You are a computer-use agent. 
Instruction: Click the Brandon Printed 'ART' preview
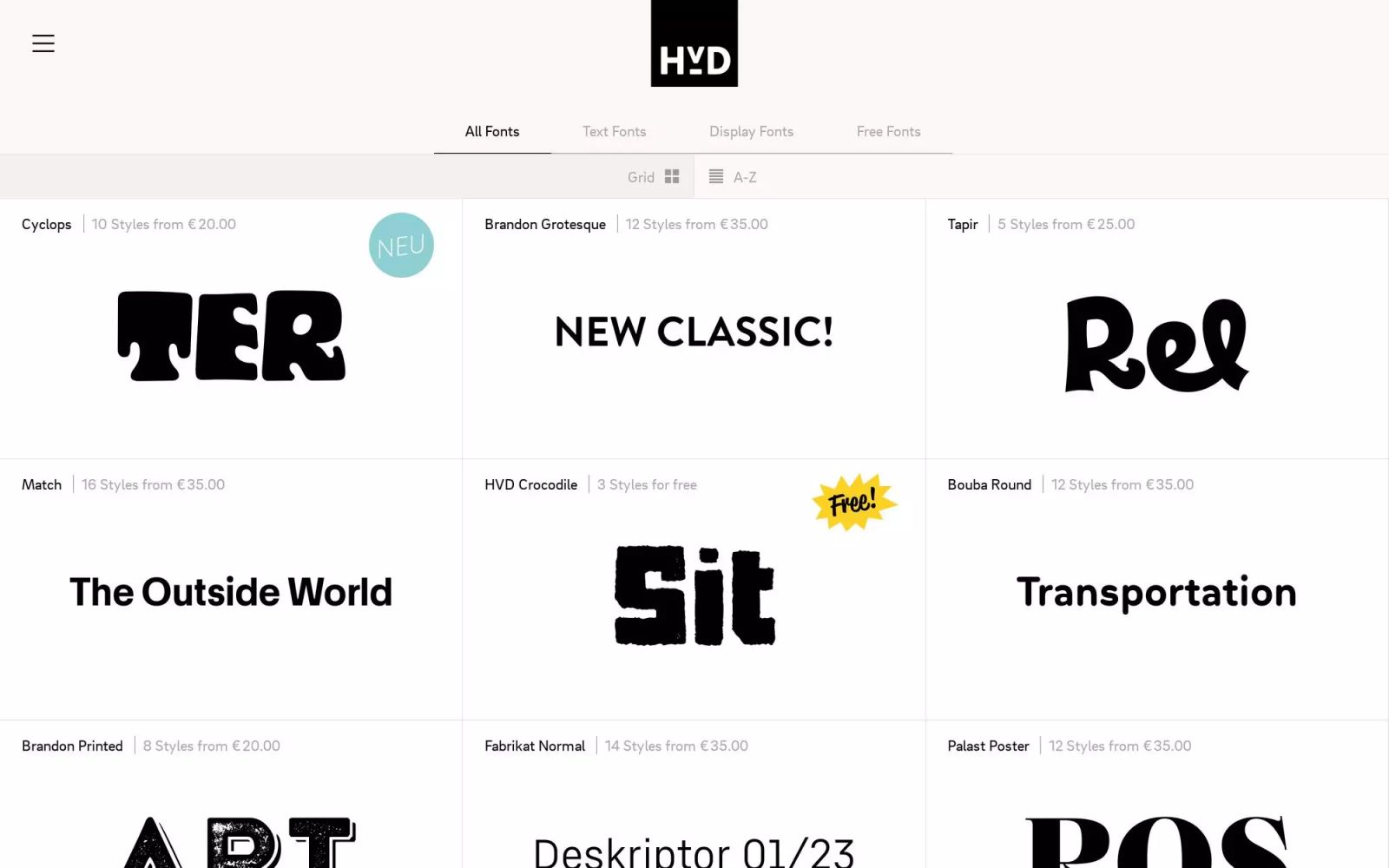[x=240, y=842]
